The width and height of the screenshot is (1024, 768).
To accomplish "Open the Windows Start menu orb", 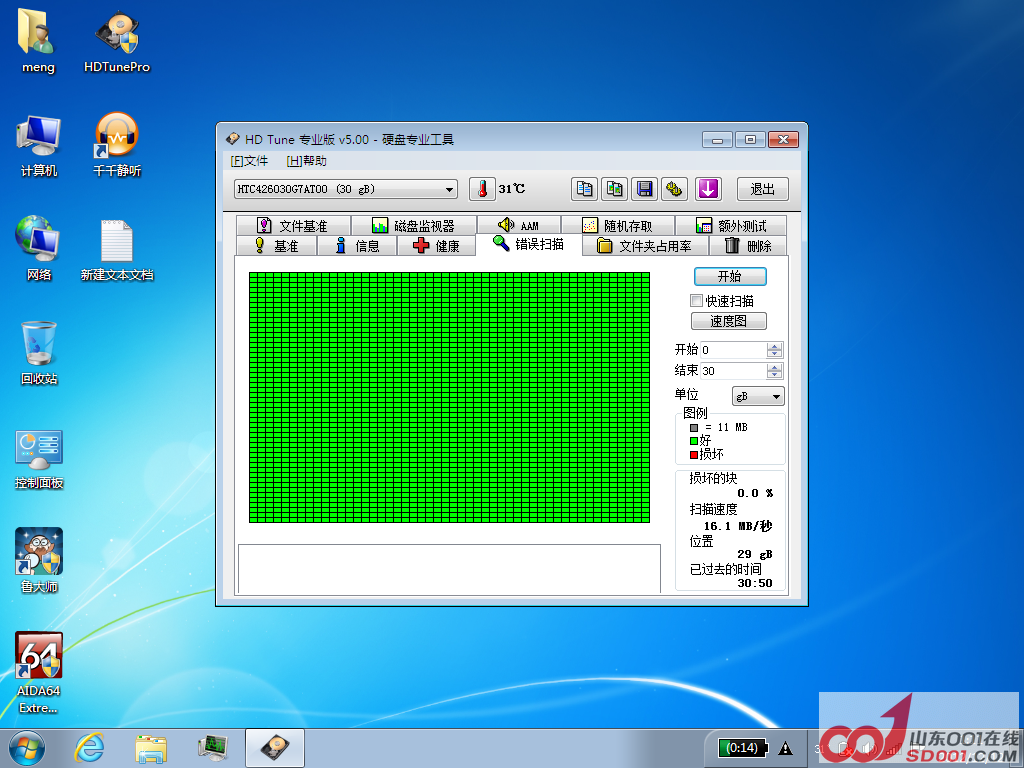I will tap(27, 748).
